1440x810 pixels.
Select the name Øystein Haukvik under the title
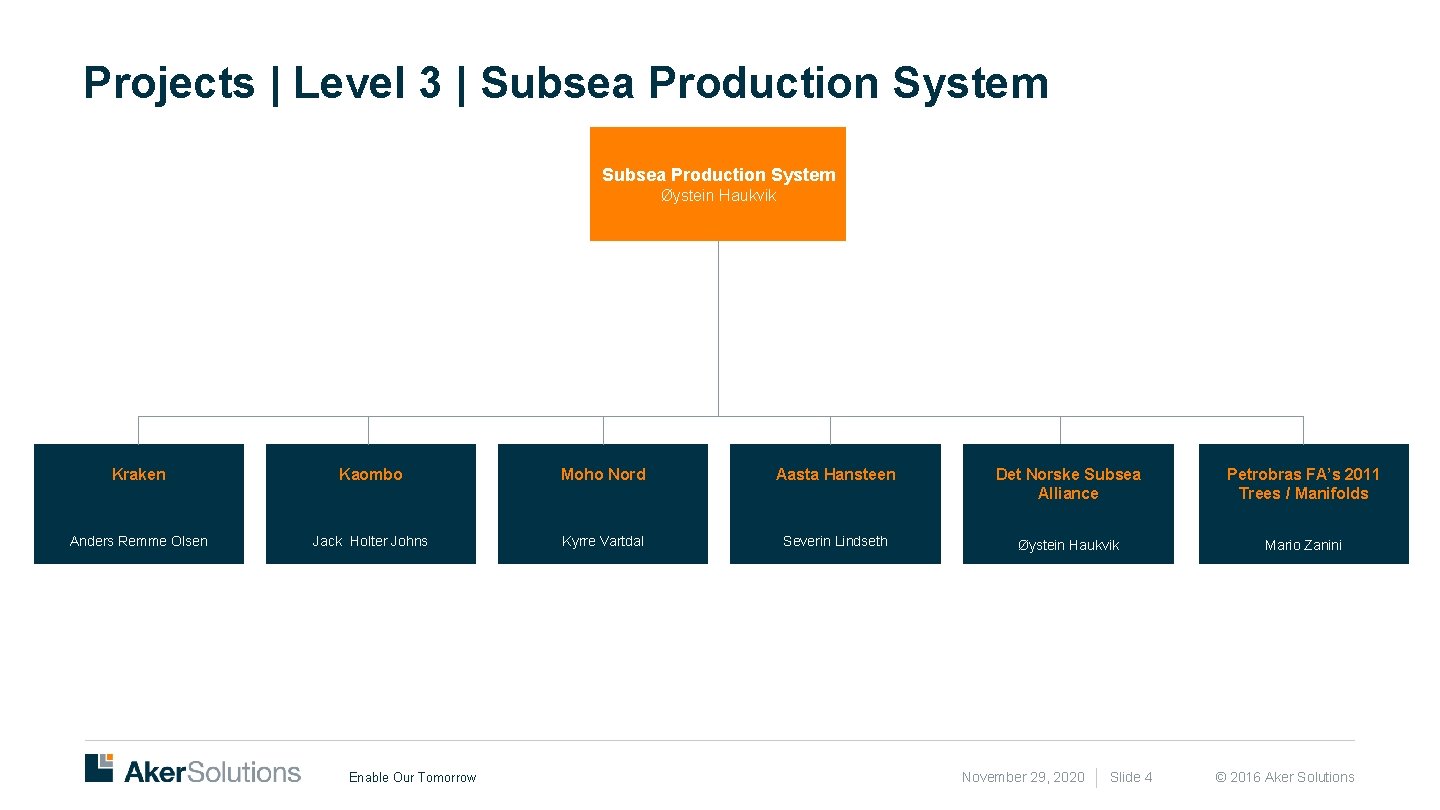[718, 196]
